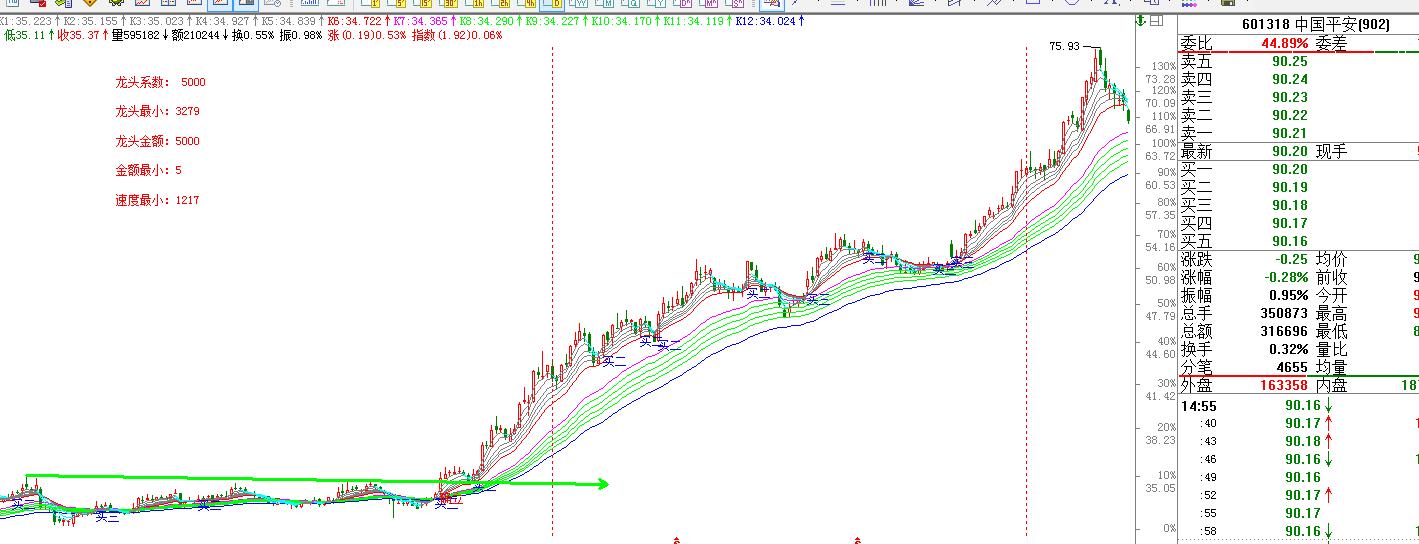Click the 速度最小 1217 indicator label

pos(157,200)
